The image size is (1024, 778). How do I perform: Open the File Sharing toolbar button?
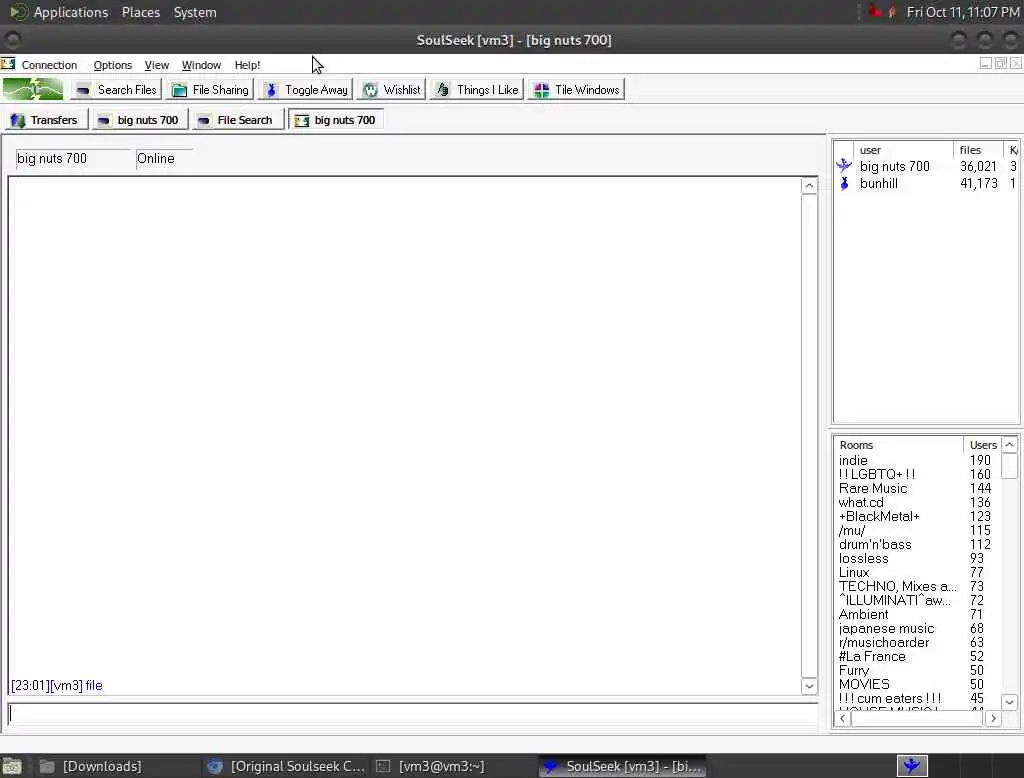point(210,89)
